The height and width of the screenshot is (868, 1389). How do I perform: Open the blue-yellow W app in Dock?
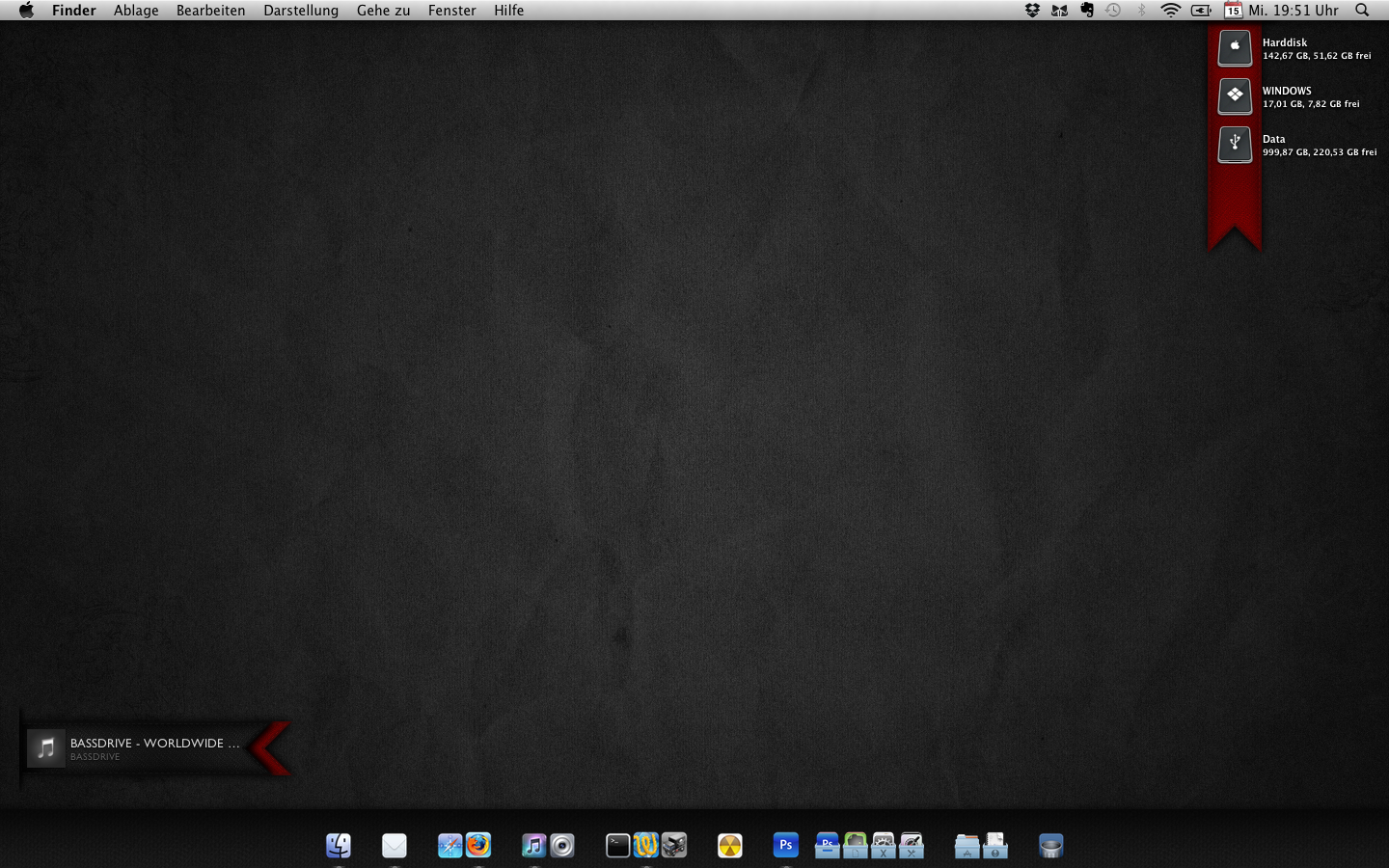coord(646,846)
